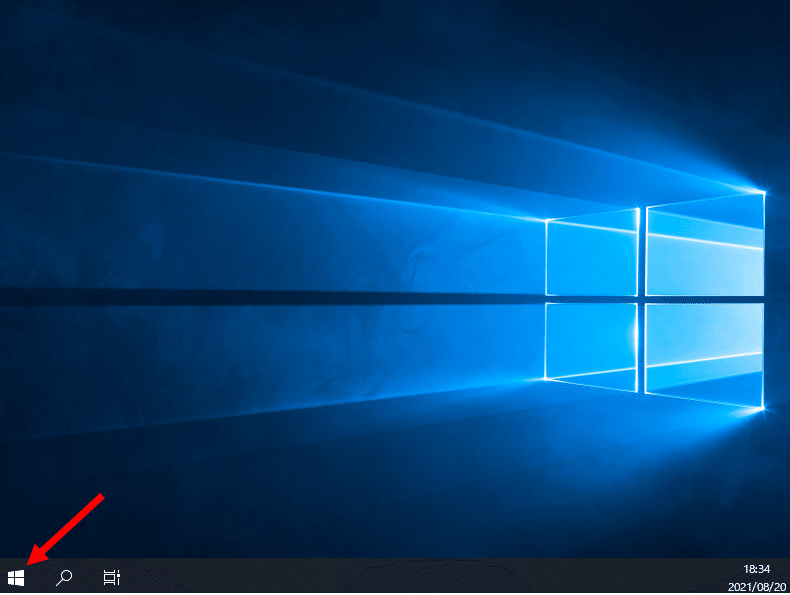Click the 2021/08/20 date
The width and height of the screenshot is (790, 595).
(757, 586)
